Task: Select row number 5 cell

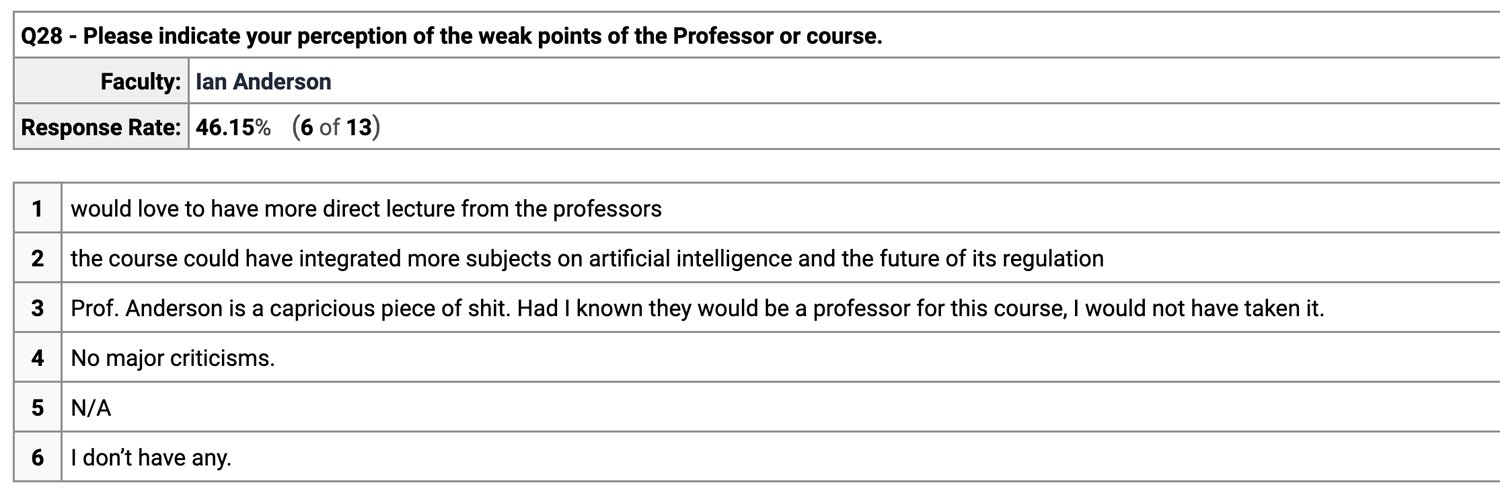Action: [x=37, y=408]
